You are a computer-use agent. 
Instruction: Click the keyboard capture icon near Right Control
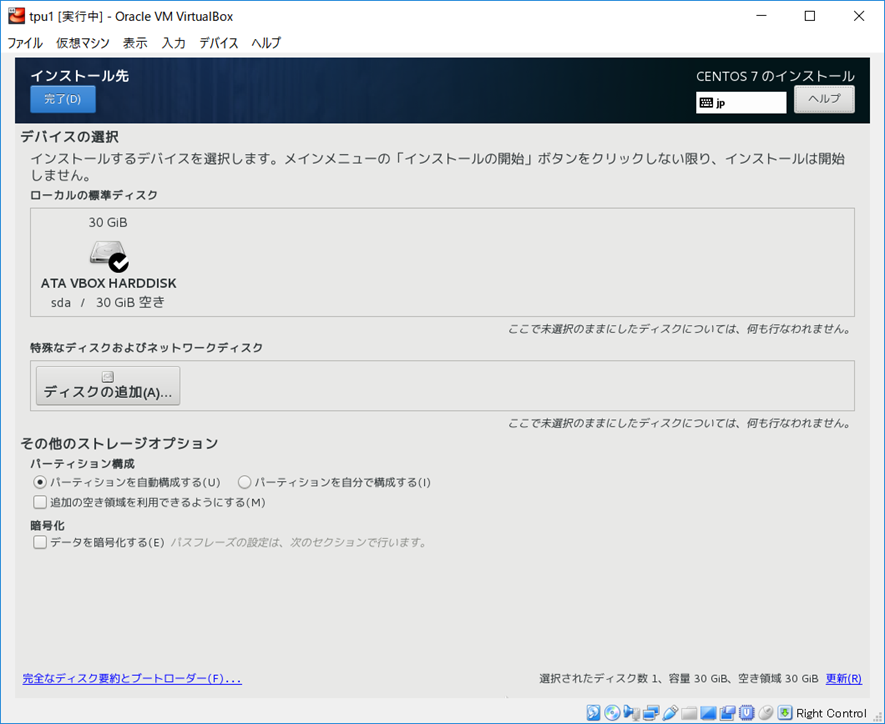783,713
